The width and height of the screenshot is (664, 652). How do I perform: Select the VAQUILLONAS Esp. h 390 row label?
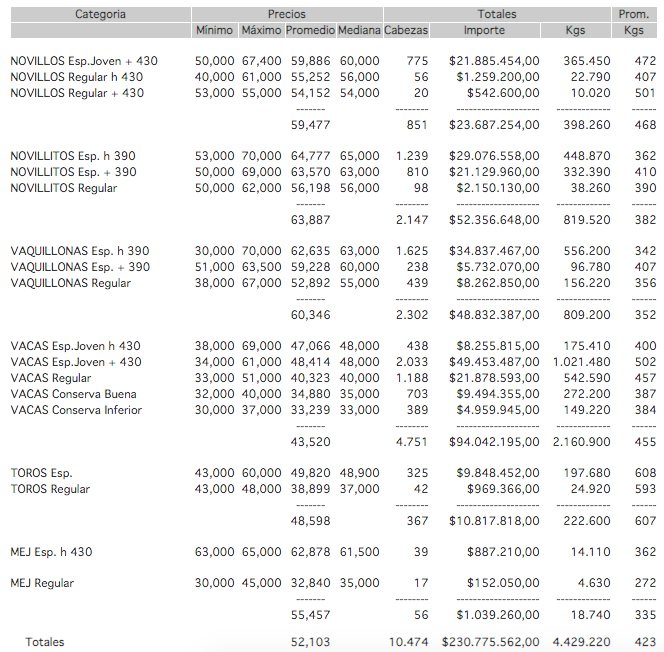pos(80,251)
